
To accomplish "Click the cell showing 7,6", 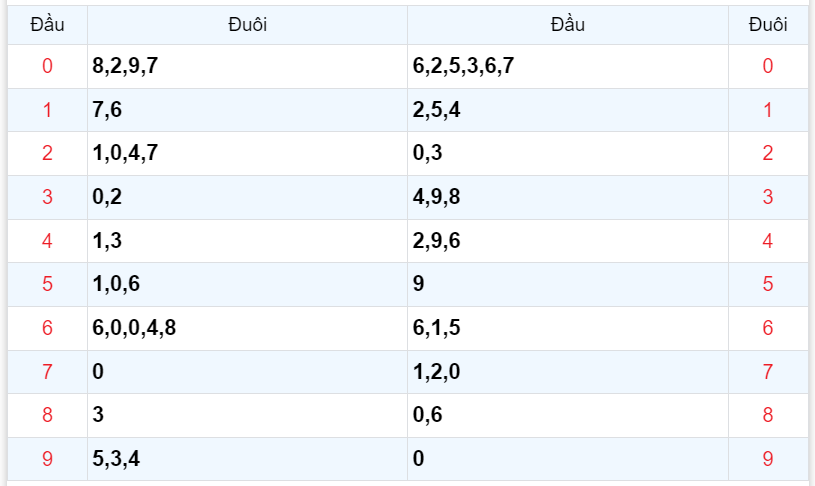I will pos(107,110).
